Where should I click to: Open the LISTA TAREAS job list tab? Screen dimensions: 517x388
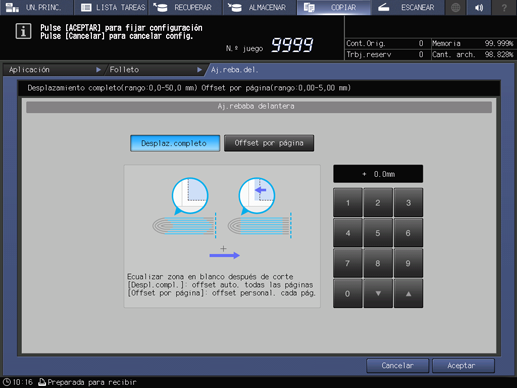pos(111,7)
